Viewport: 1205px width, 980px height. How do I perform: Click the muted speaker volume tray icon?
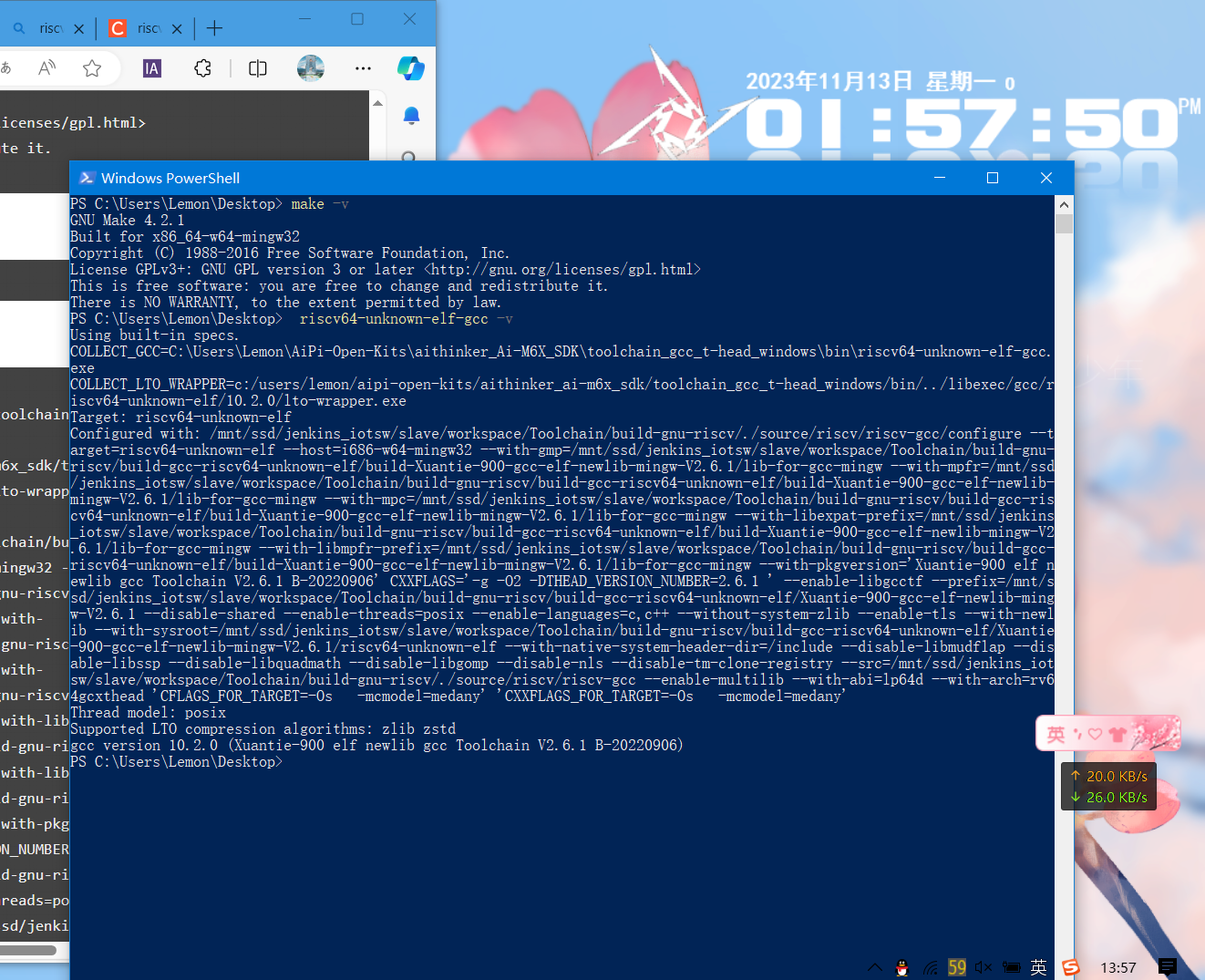tap(984, 967)
